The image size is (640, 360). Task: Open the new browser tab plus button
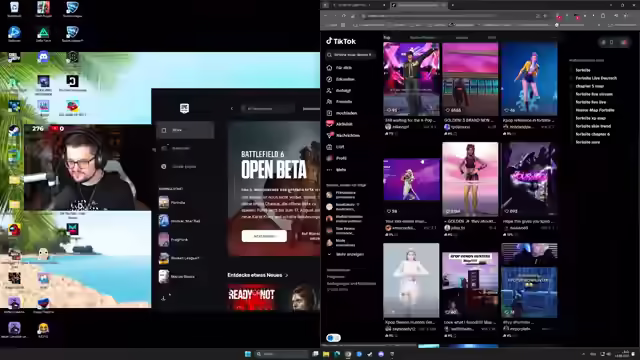(453, 5)
